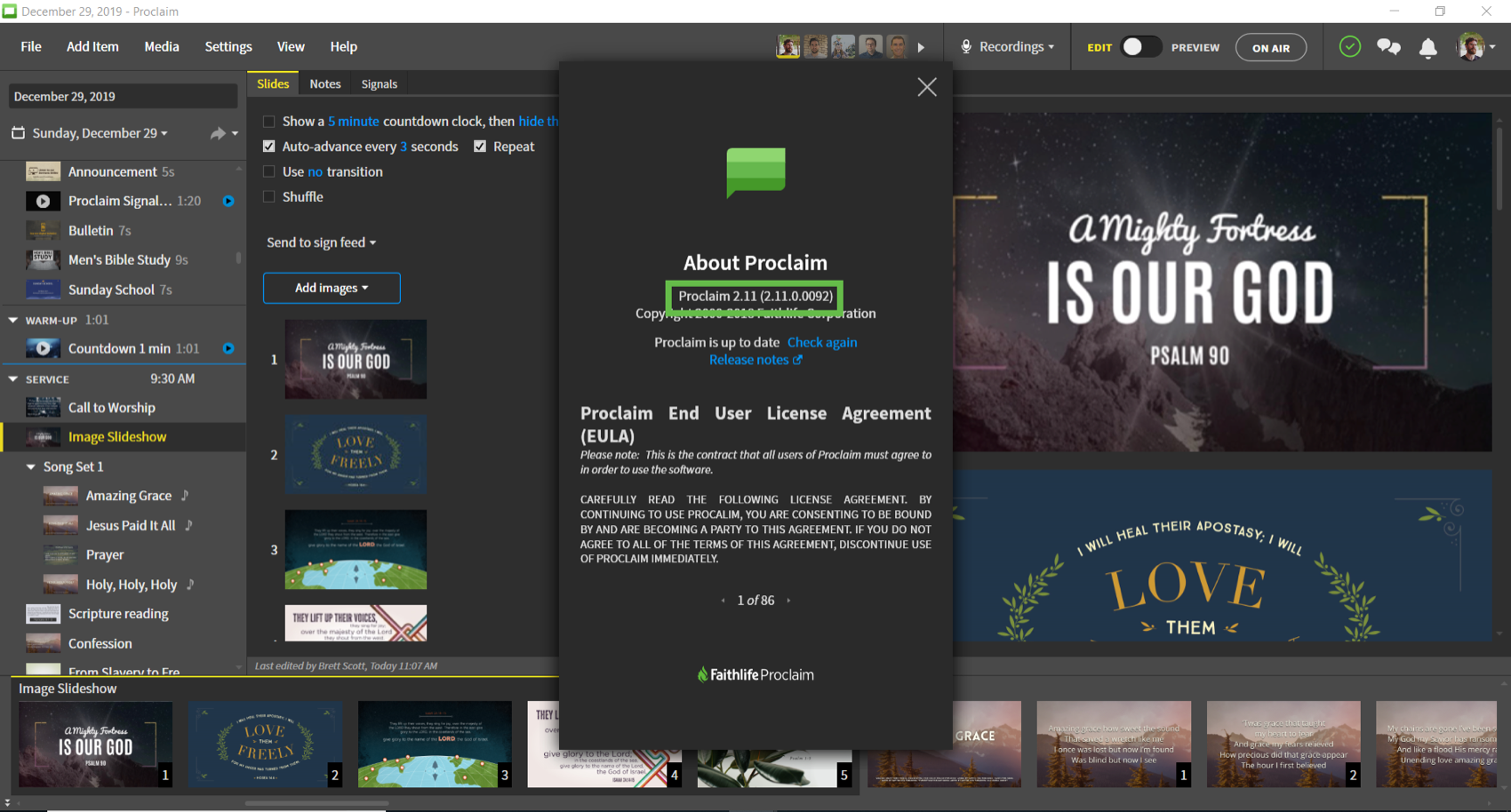
Task: Switch to the Notes tab
Action: [x=325, y=84]
